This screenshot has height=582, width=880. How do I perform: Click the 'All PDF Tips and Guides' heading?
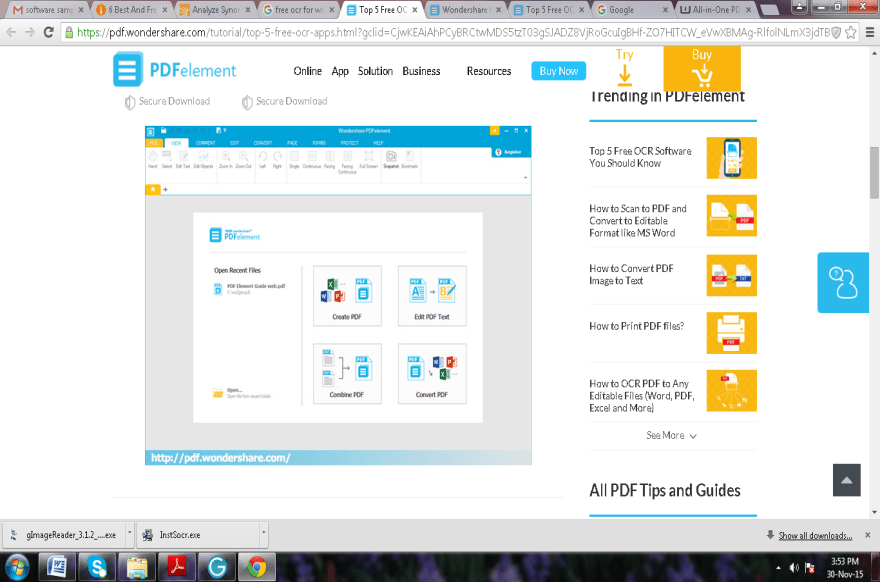pyautogui.click(x=665, y=491)
